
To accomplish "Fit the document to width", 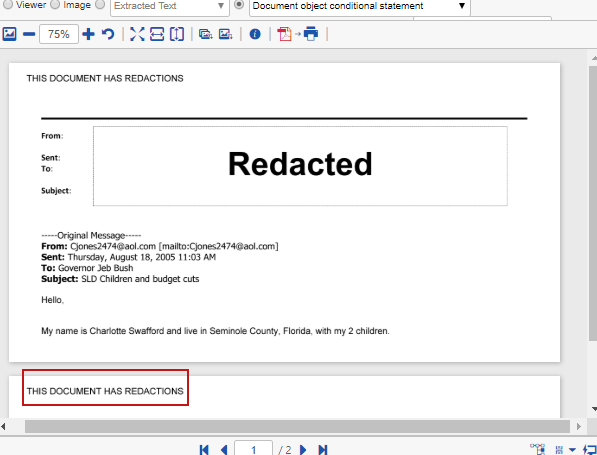I will pyautogui.click(x=157, y=34).
